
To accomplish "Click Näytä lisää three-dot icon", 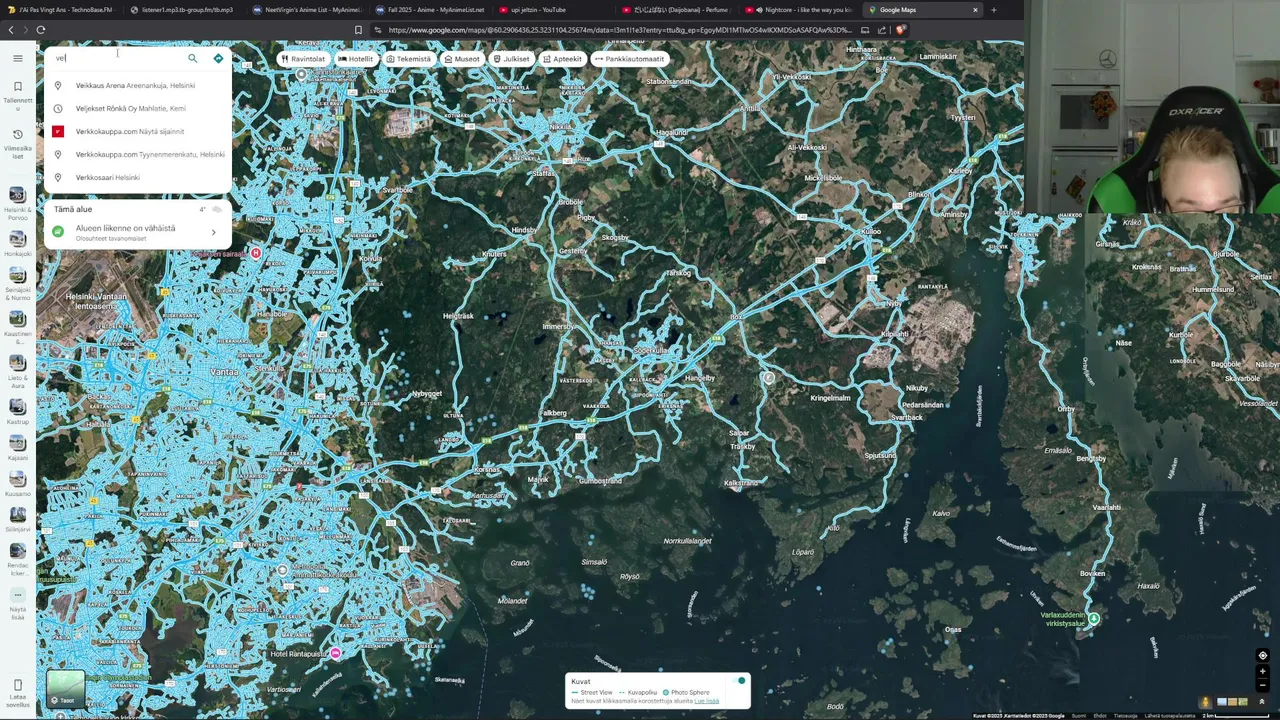I will pyautogui.click(x=17, y=595).
